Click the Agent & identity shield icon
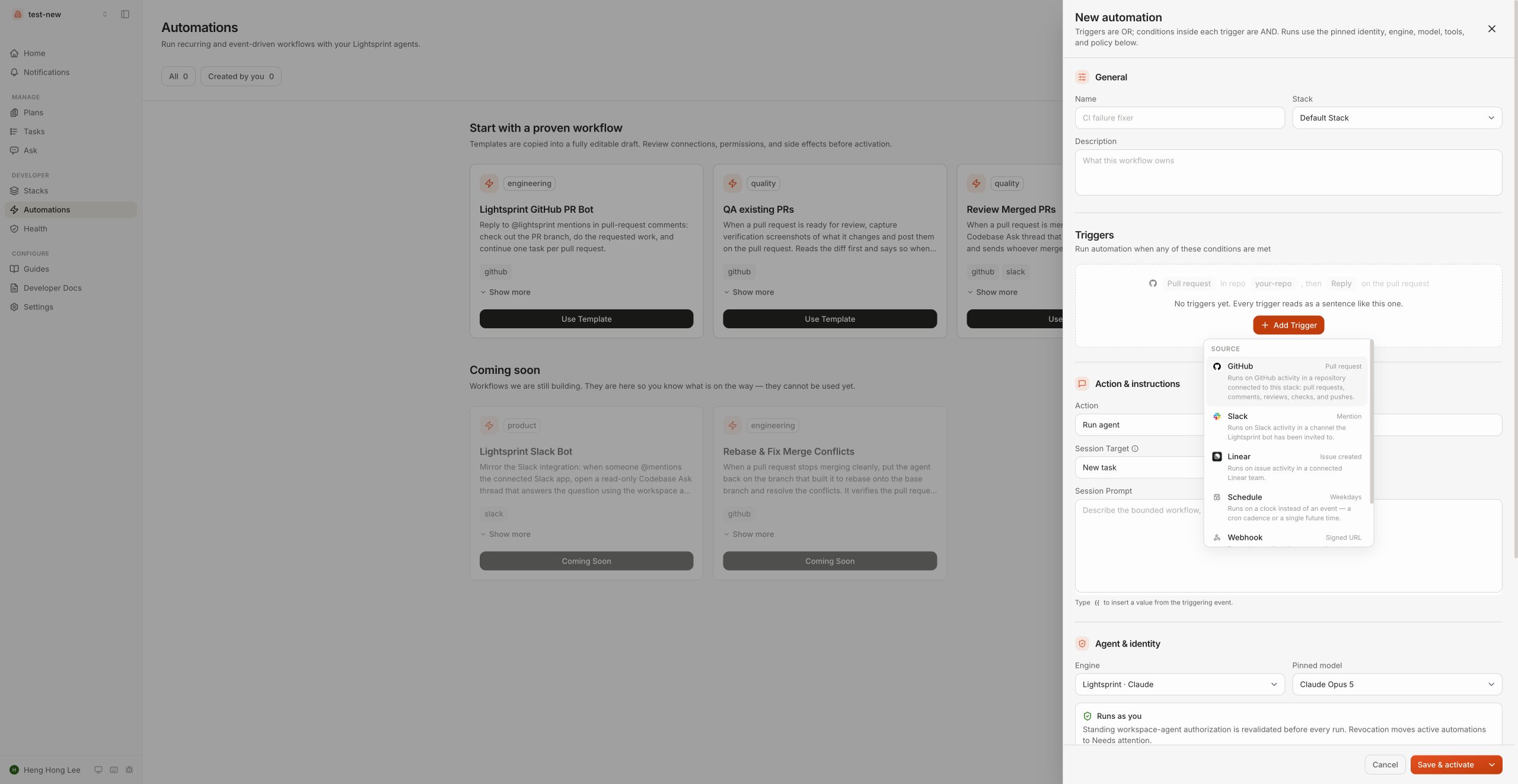1518x784 pixels. point(1082,644)
